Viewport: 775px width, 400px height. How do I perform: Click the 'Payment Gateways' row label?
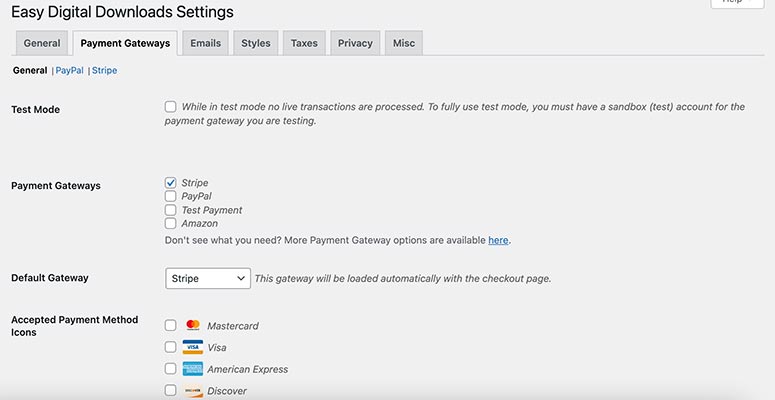tap(56, 186)
